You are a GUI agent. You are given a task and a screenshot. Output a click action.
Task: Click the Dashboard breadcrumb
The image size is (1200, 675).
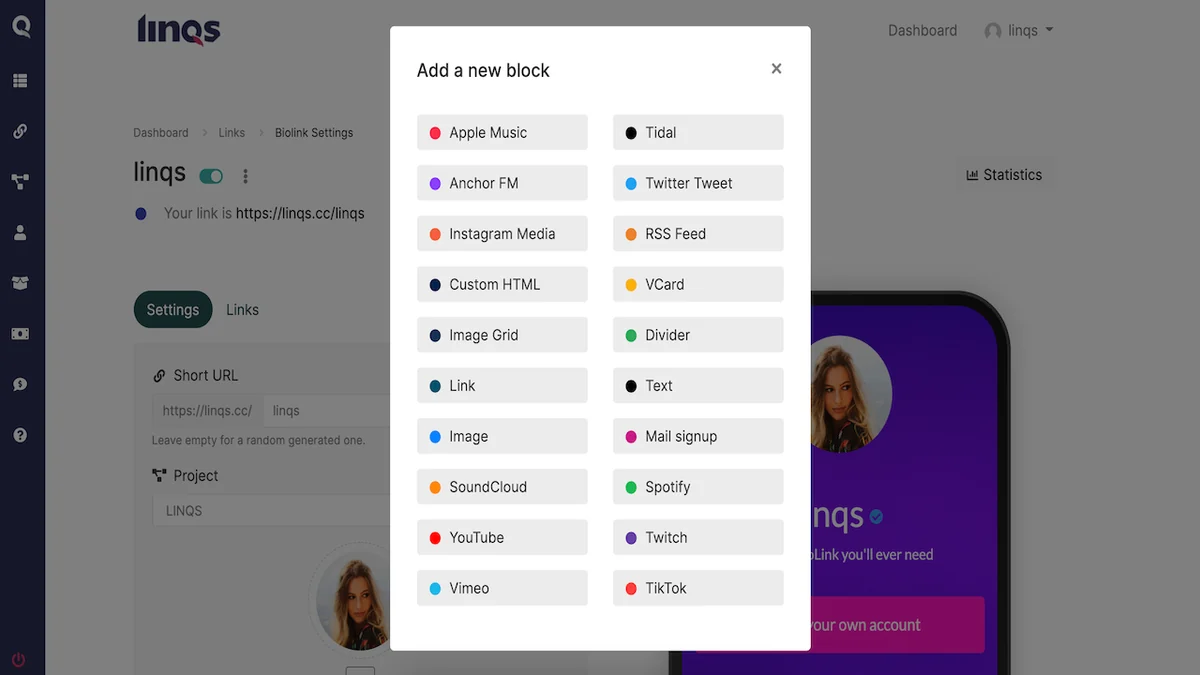pos(161,133)
